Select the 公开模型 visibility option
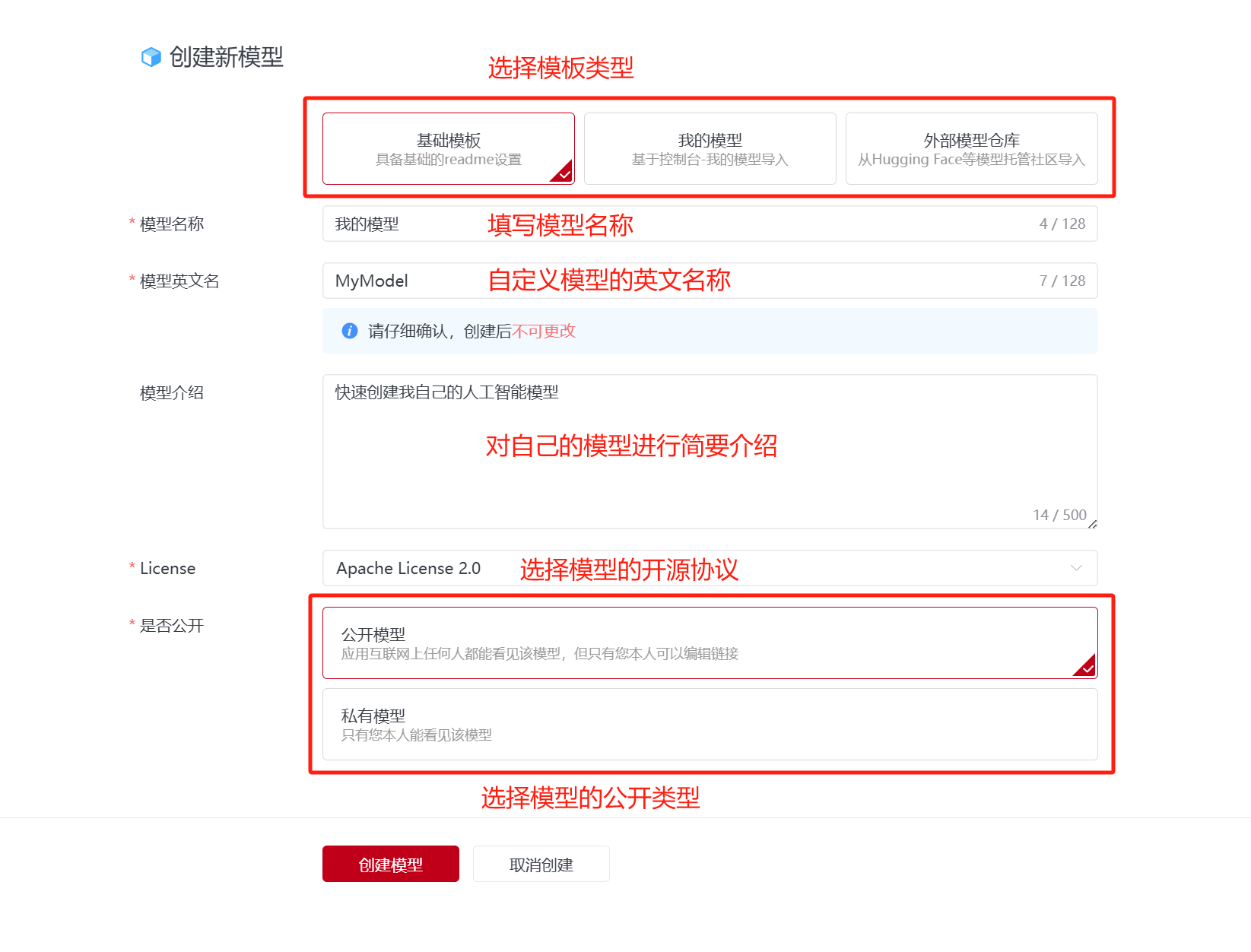Image resolution: width=1251 pixels, height=952 pixels. point(709,643)
